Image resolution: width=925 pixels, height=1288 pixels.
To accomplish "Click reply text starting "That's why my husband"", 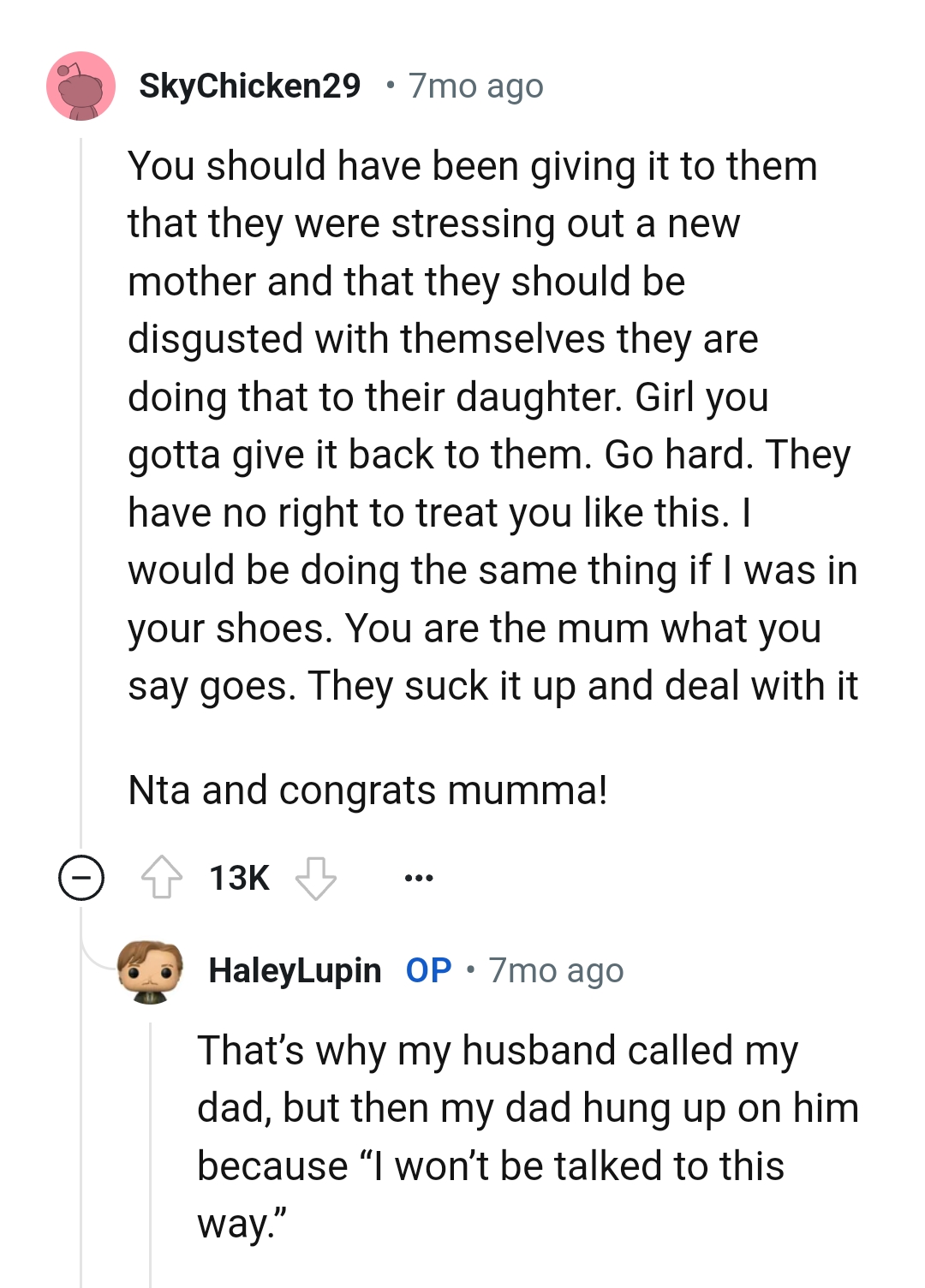I will (x=497, y=1051).
